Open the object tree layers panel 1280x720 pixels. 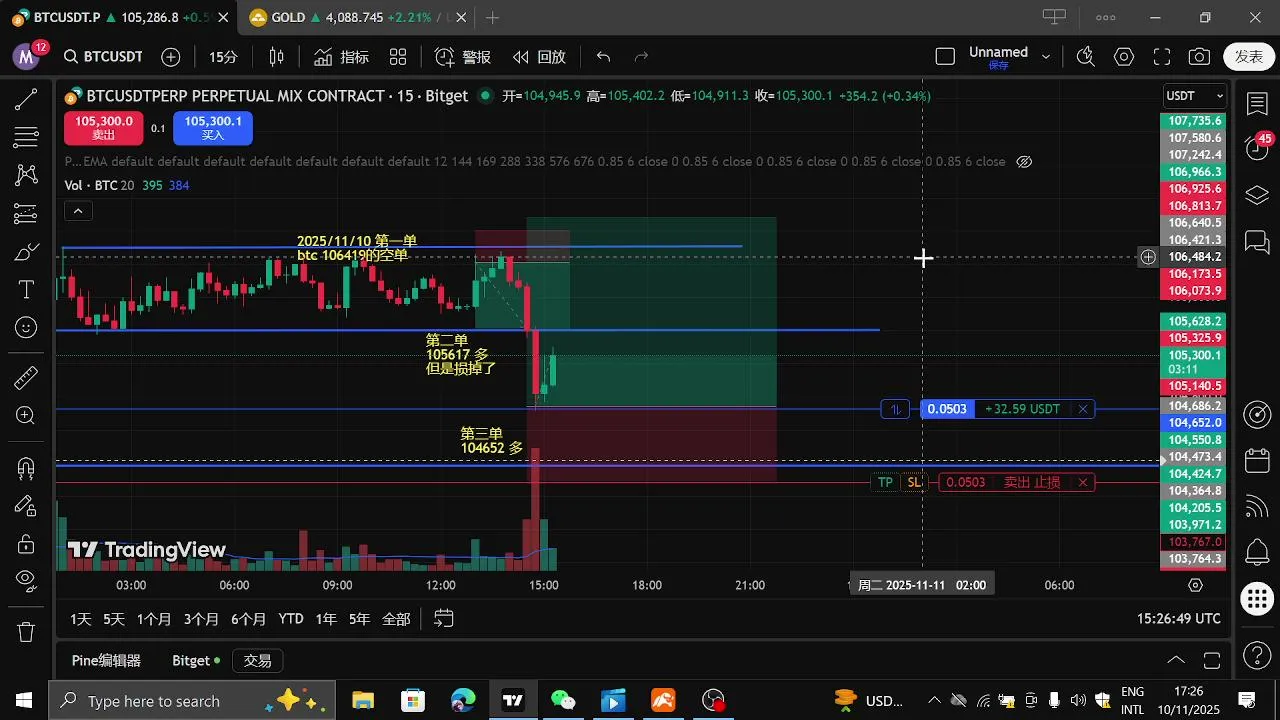click(x=1257, y=195)
